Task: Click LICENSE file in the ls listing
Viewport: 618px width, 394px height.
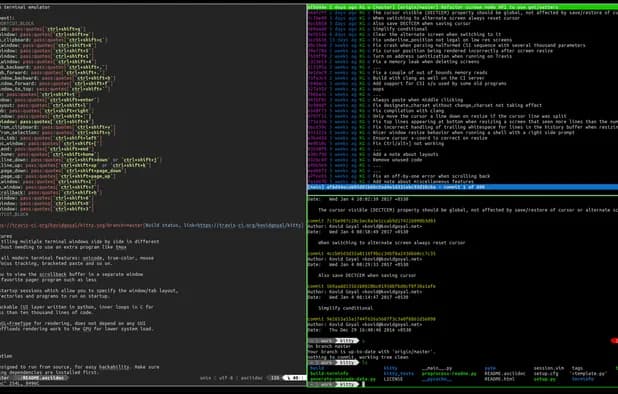Action: [393, 379]
